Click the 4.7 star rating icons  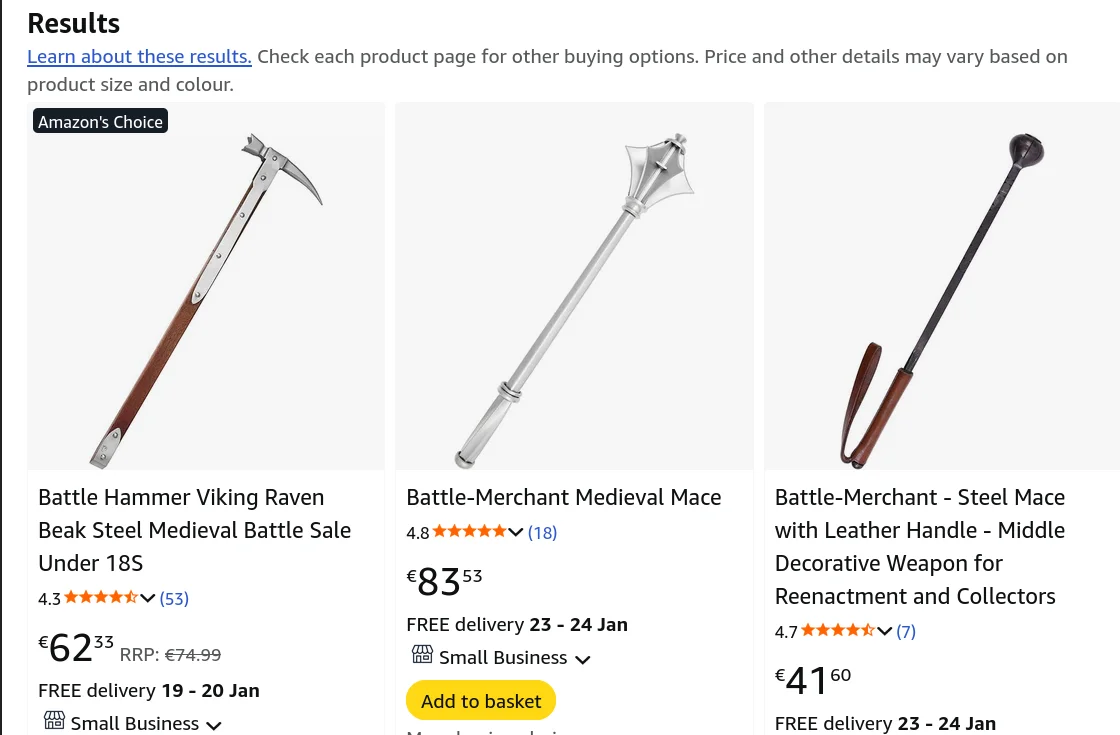click(837, 631)
